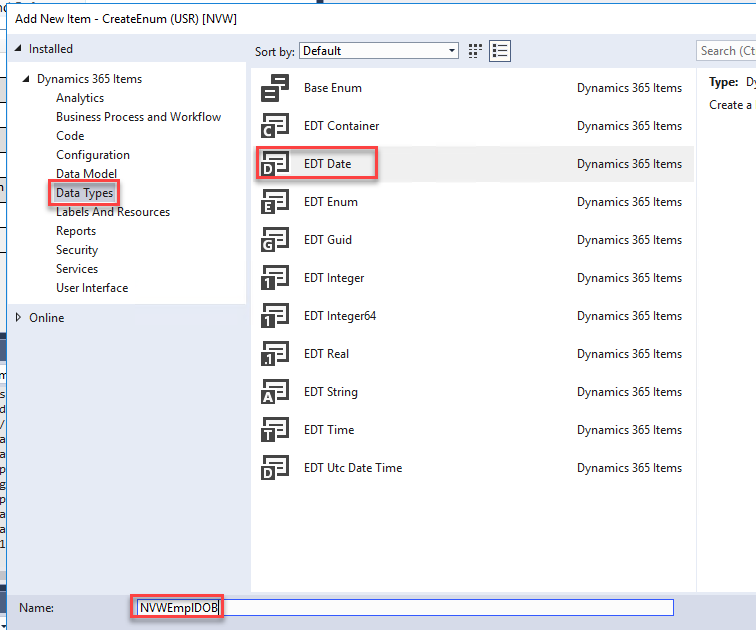Open the Sort by Default dropdown
This screenshot has height=630, width=756.
click(379, 51)
